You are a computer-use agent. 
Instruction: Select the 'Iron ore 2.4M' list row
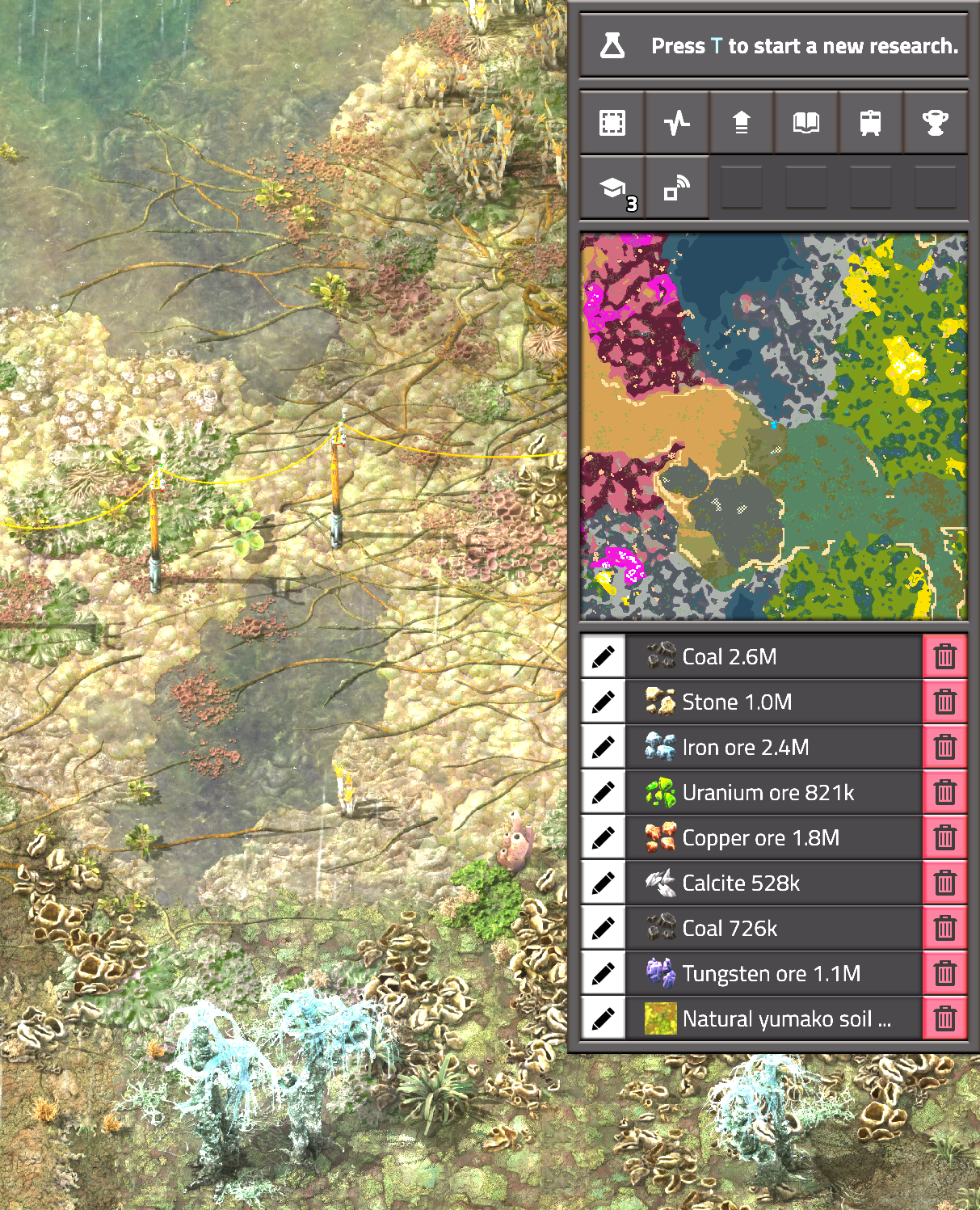pos(774,747)
